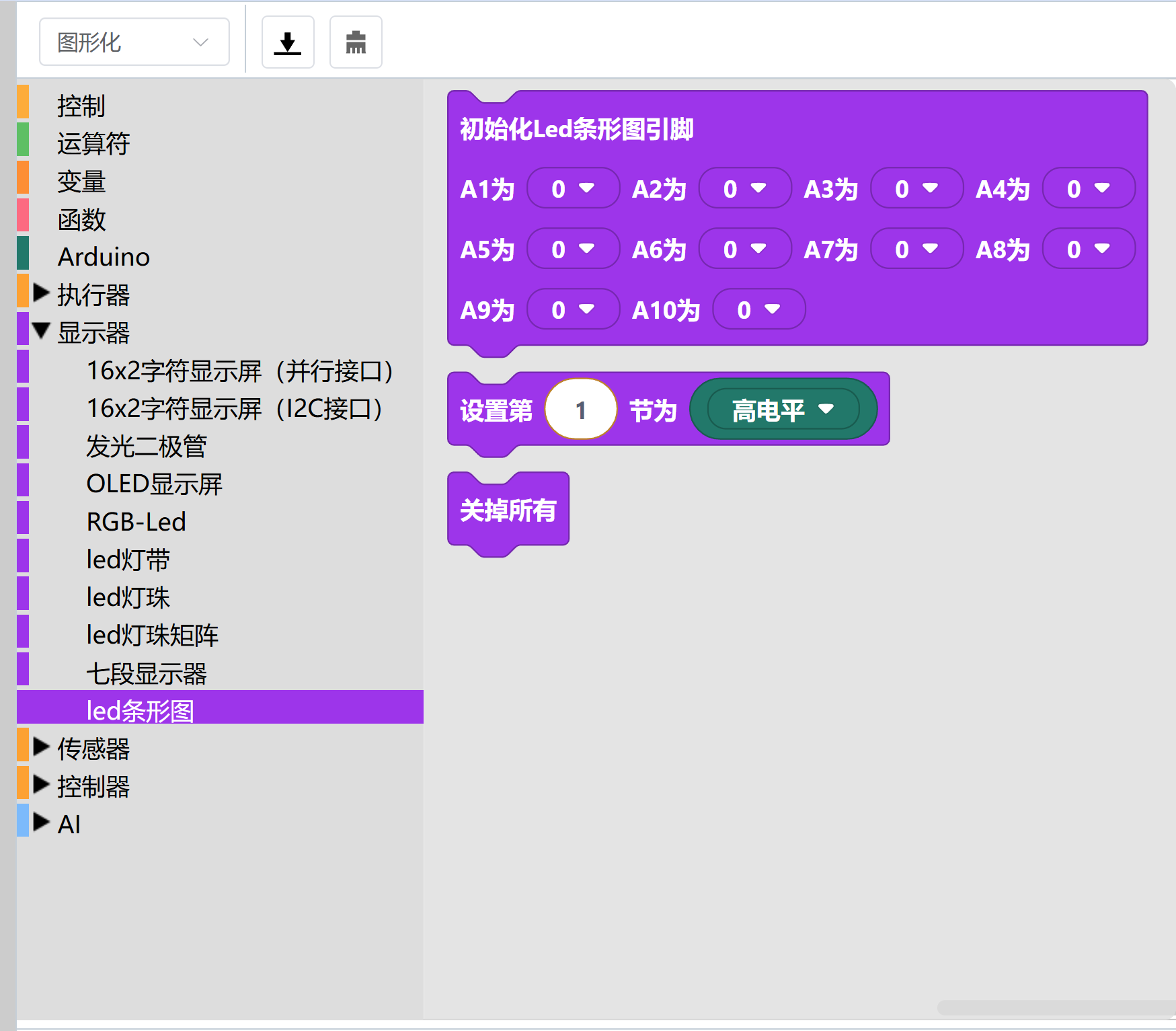The image size is (1176, 1031).
Task: Open the 图形化 mode dropdown
Action: coord(134,42)
